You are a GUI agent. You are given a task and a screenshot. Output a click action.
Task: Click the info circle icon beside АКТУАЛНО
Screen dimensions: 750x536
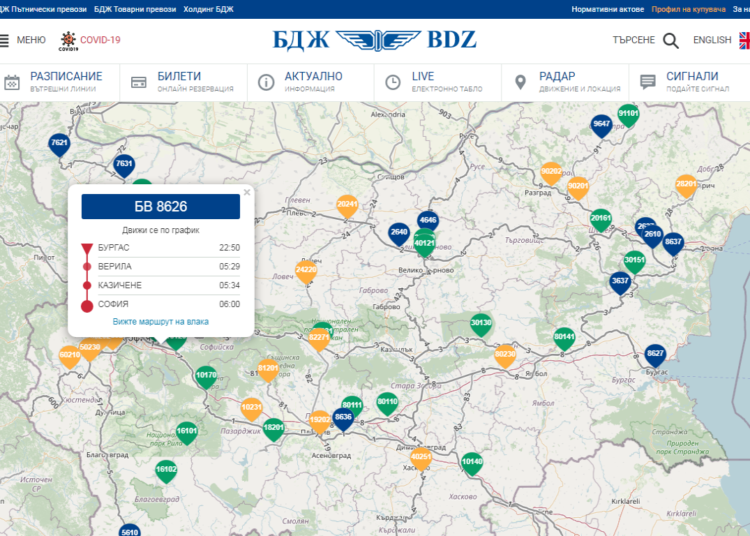click(x=266, y=82)
